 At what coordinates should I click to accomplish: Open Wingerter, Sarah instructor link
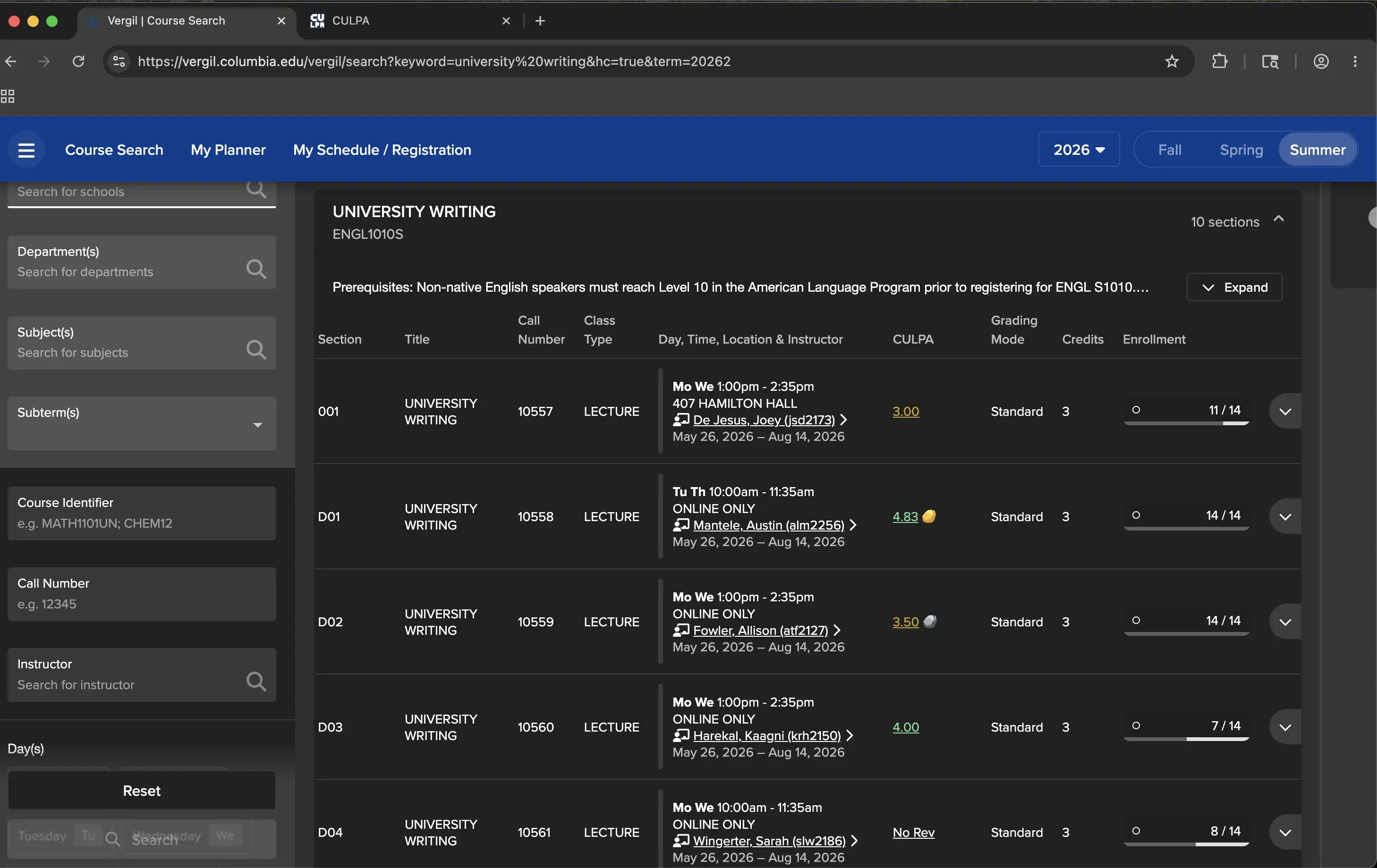pos(769,841)
